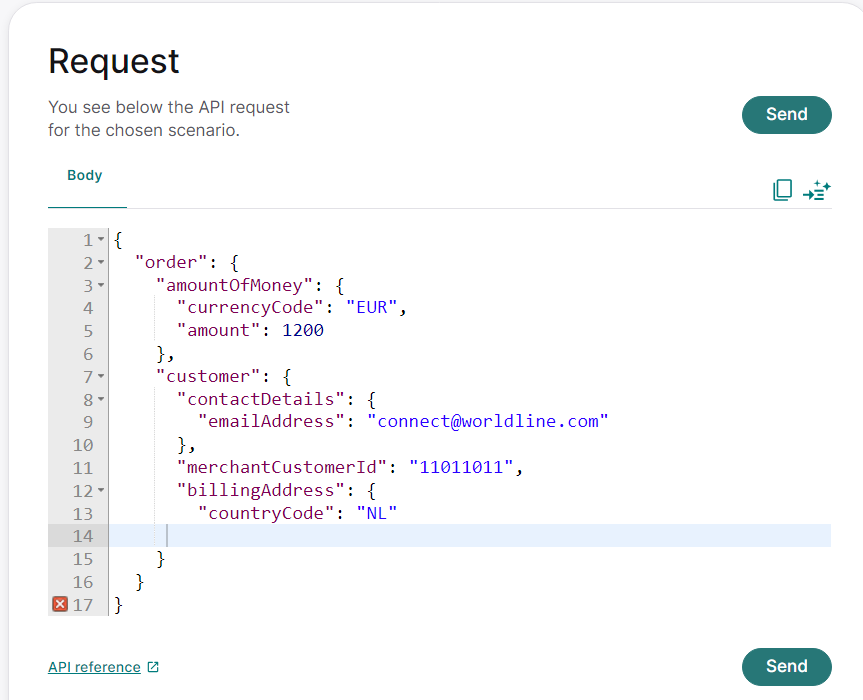This screenshot has height=700, width=863.
Task: Click the "NL" country code value
Action: (x=377, y=513)
